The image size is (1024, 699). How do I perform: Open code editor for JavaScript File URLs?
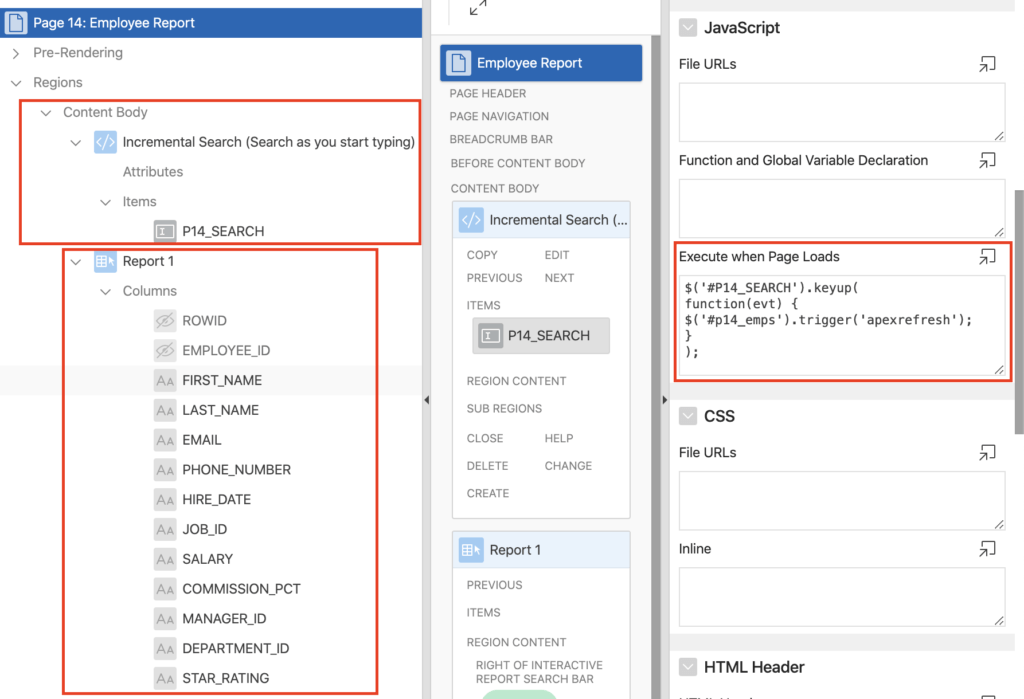(x=987, y=64)
